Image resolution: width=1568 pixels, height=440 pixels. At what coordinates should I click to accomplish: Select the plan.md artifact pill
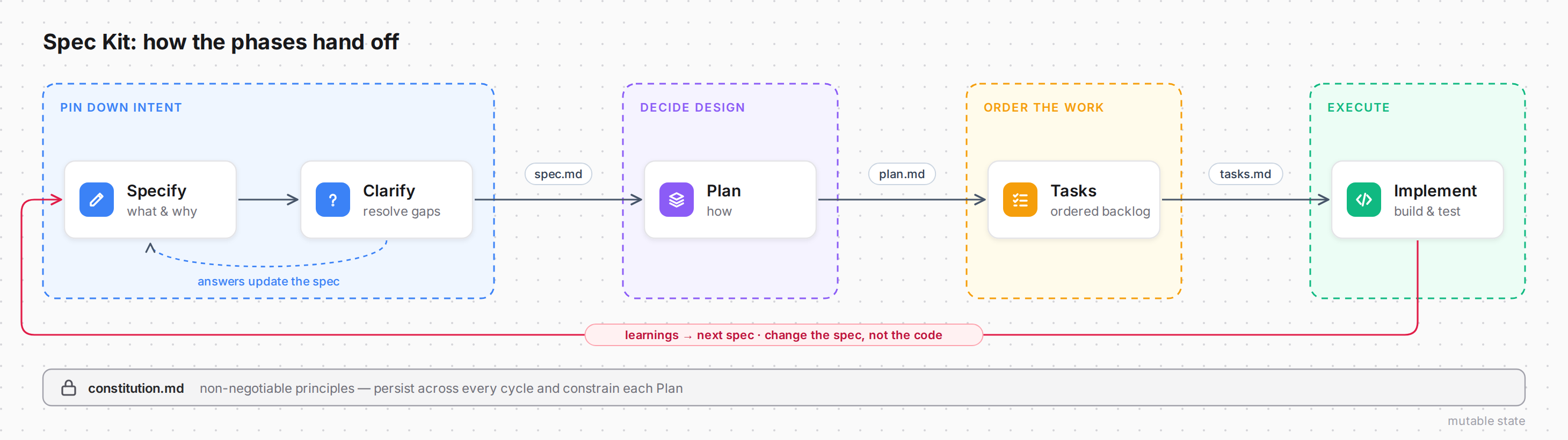tap(902, 174)
